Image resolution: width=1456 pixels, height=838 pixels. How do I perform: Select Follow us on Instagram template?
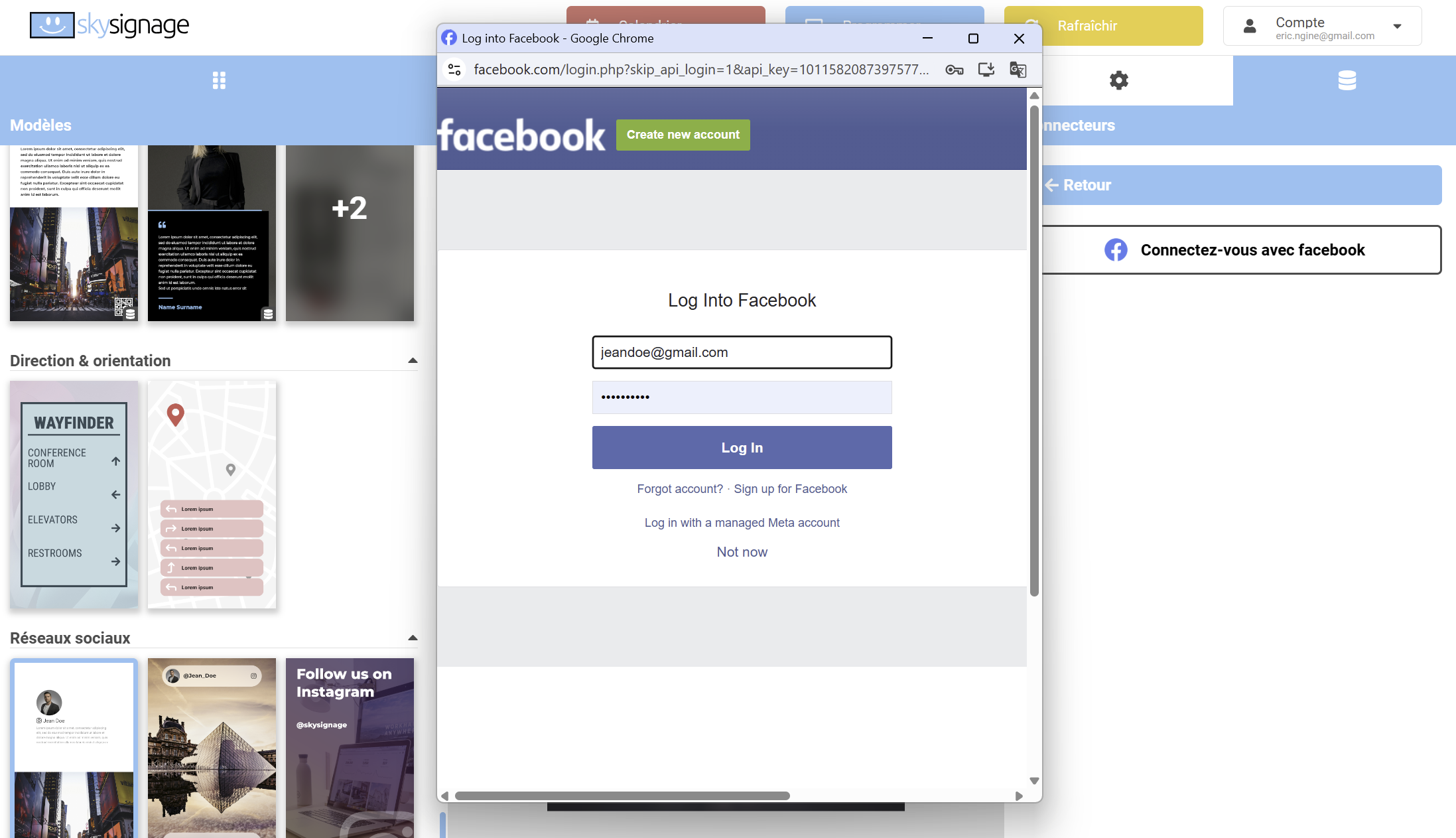point(350,748)
